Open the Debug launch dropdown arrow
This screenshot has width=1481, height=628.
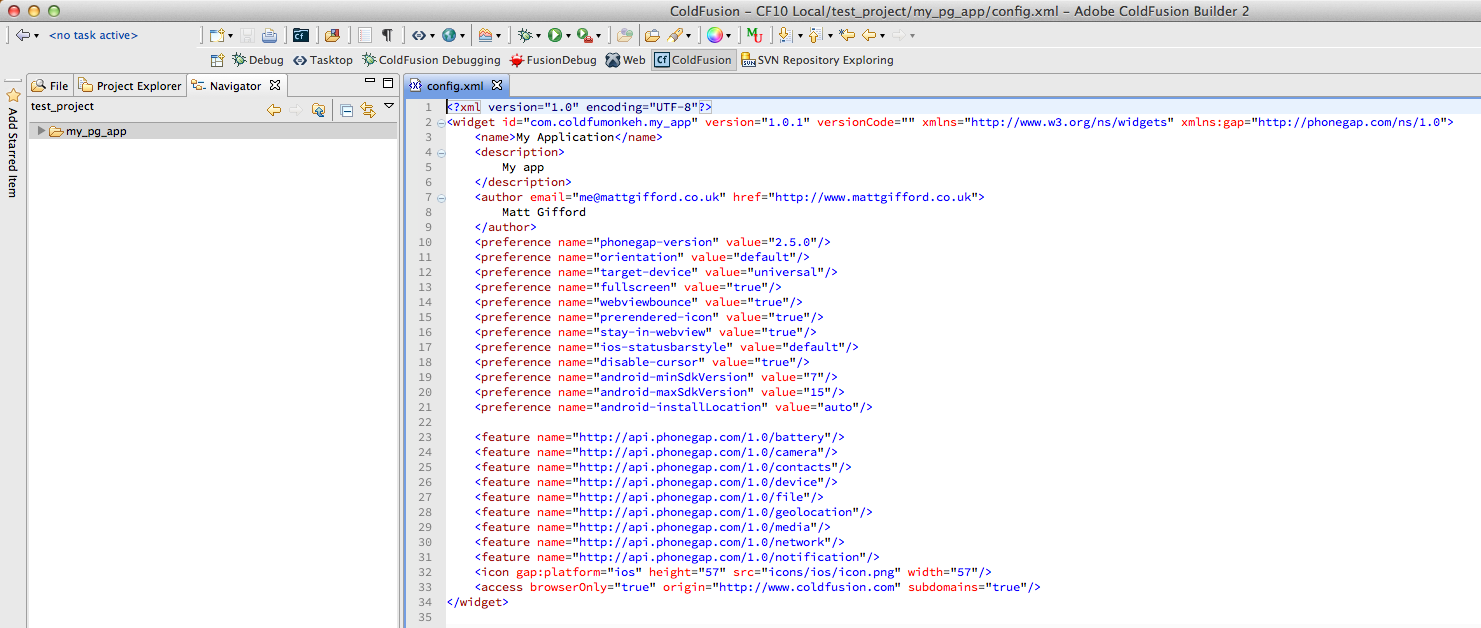tap(538, 36)
